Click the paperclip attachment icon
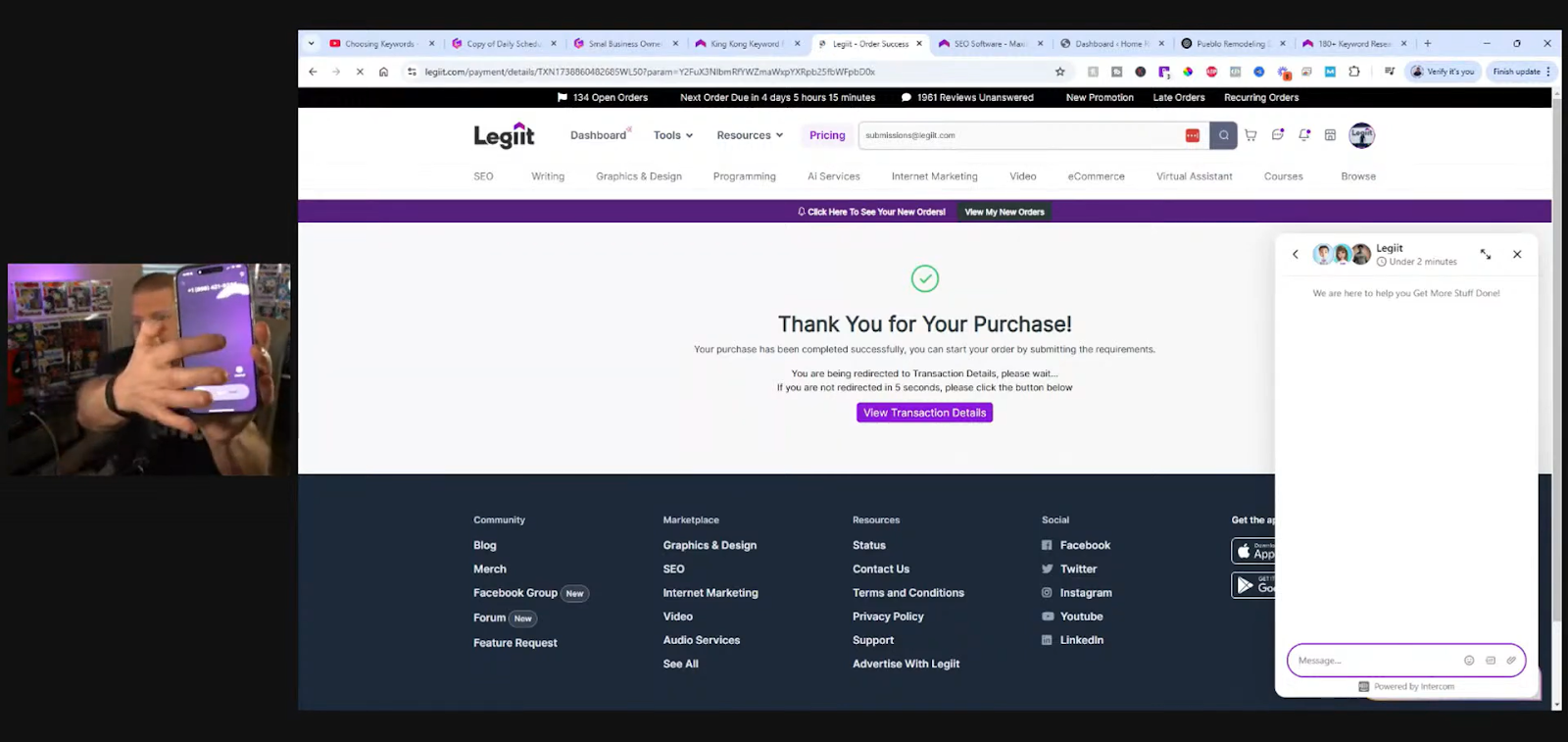1568x742 pixels. [1511, 661]
